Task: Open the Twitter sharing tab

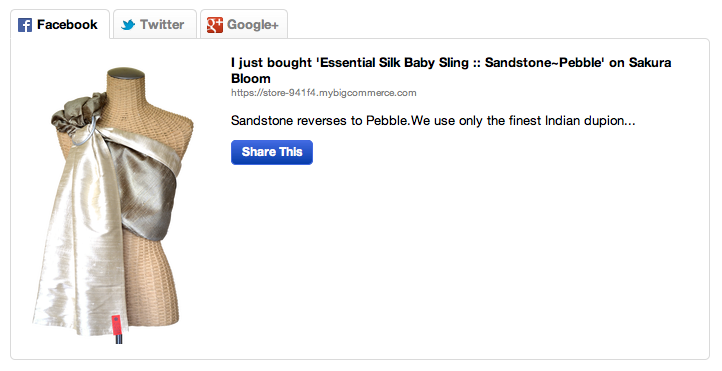Action: point(155,24)
